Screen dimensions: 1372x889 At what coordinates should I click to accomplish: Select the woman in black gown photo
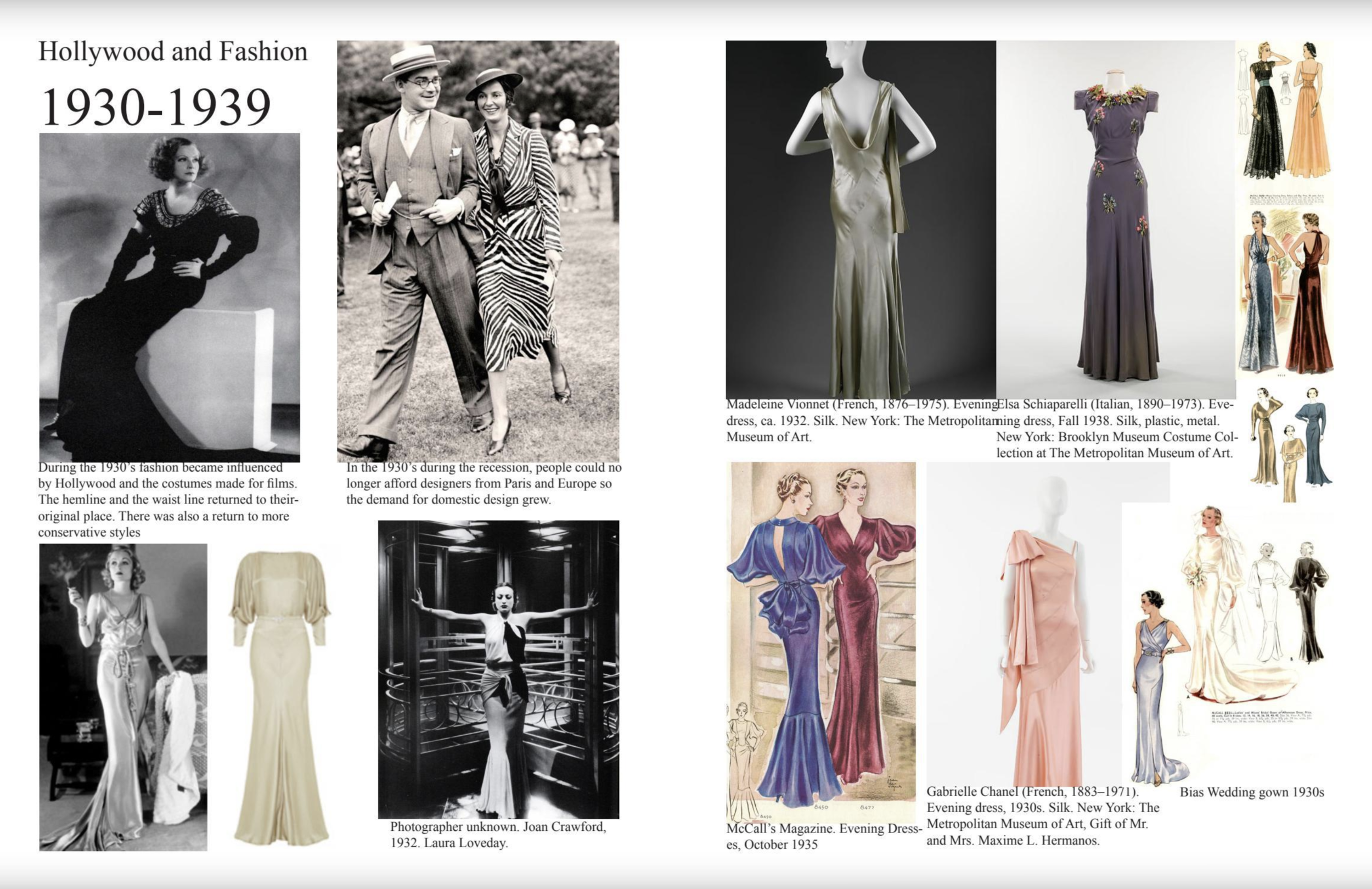(170, 297)
